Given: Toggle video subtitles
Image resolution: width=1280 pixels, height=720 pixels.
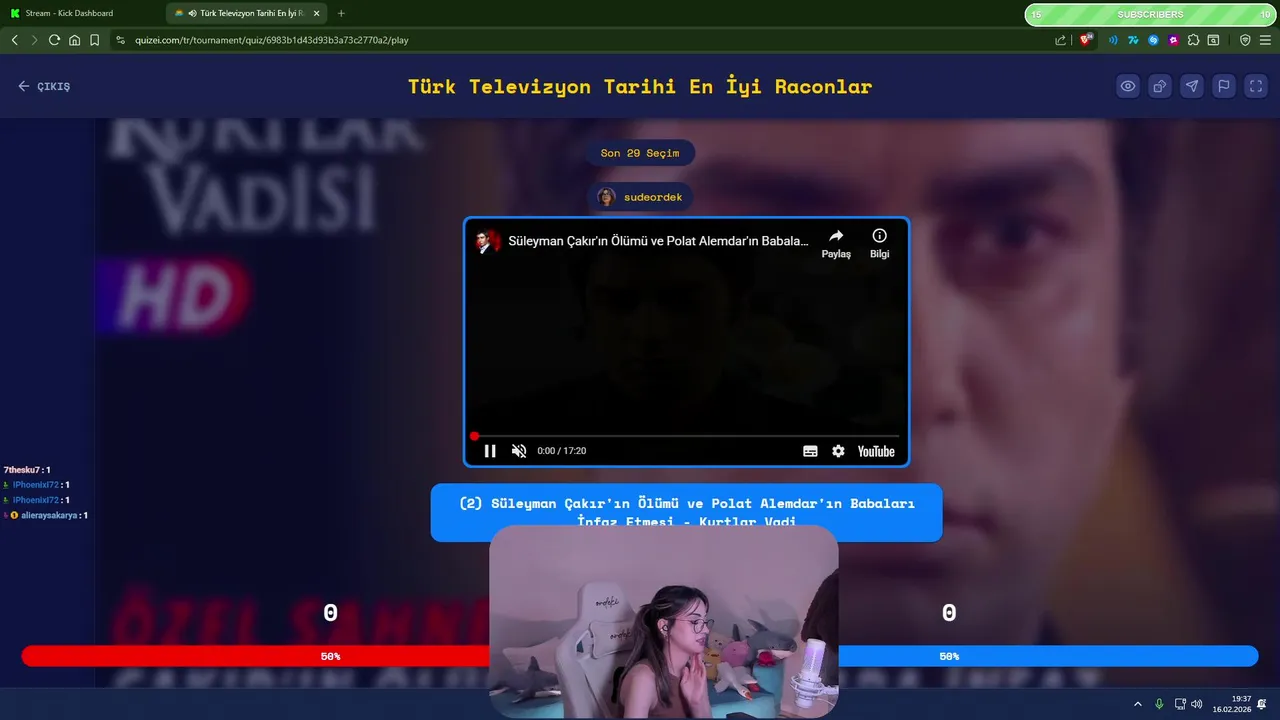Looking at the screenshot, I should pyautogui.click(x=810, y=451).
